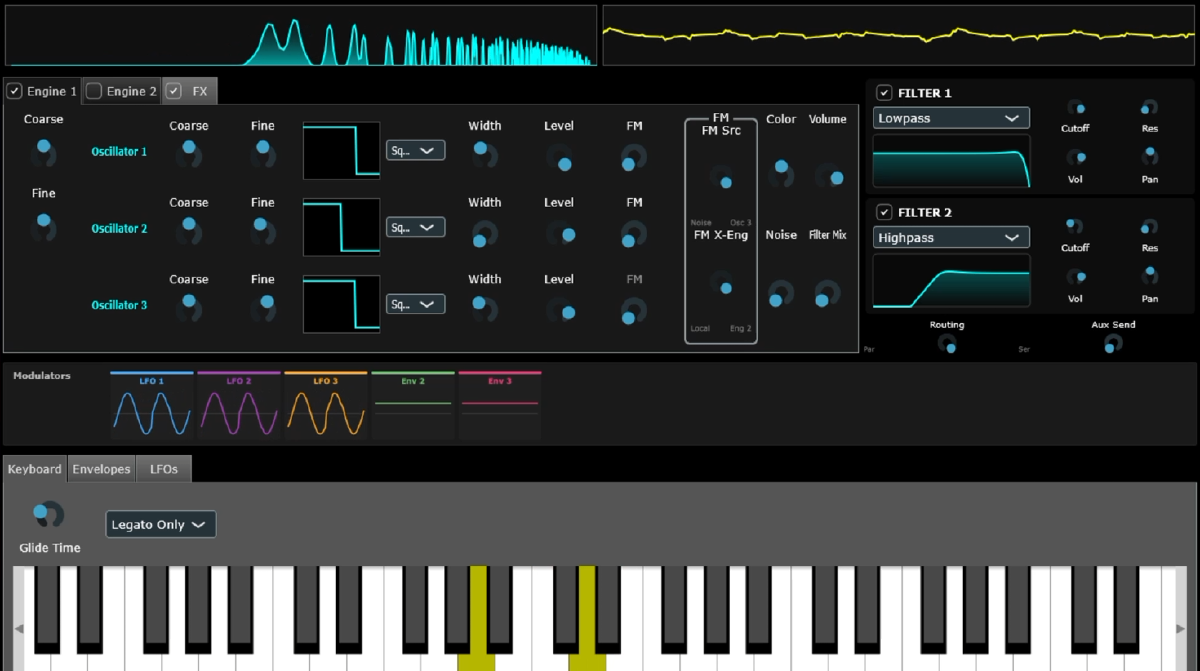Select the LFO 1 modulator
Screen dimensions: 1200x671
(x=152, y=406)
